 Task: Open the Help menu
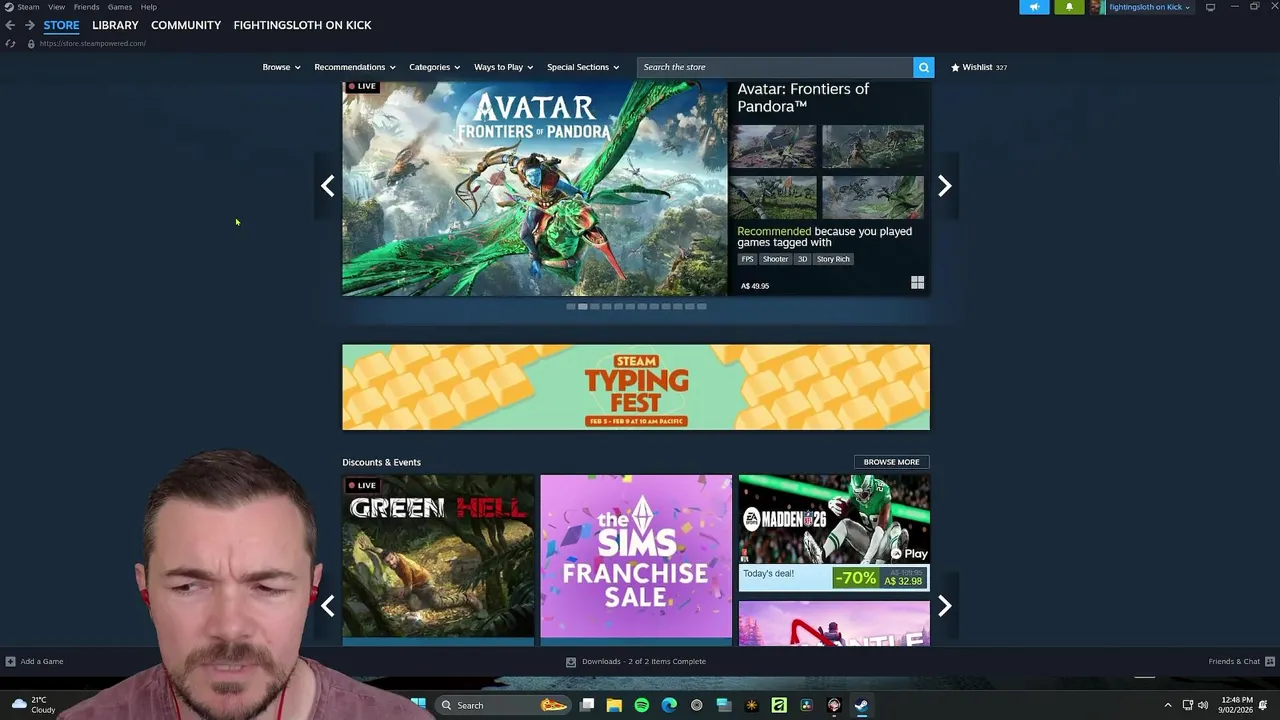pyautogui.click(x=148, y=7)
